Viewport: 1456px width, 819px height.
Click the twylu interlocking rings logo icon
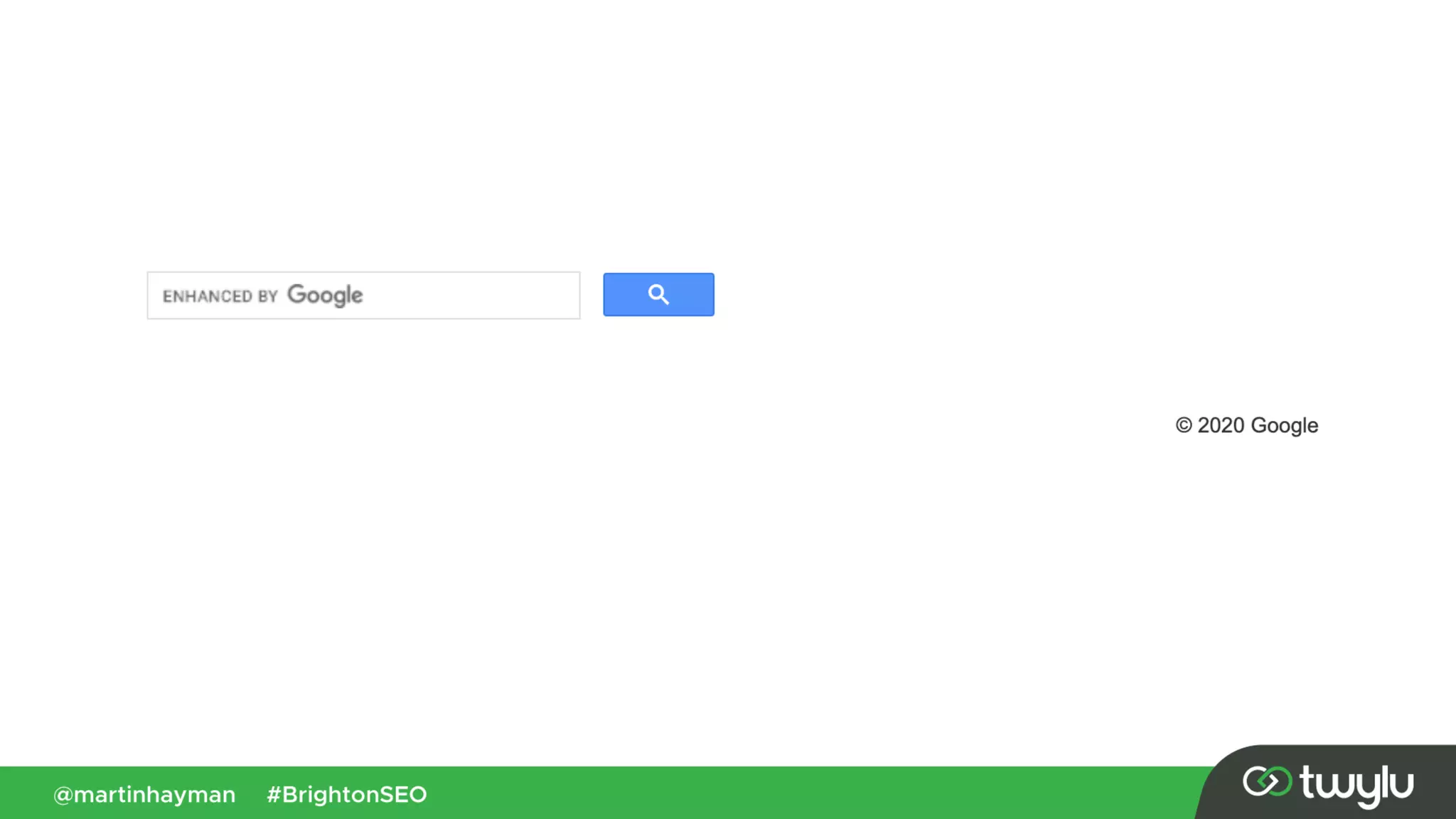click(x=1267, y=782)
